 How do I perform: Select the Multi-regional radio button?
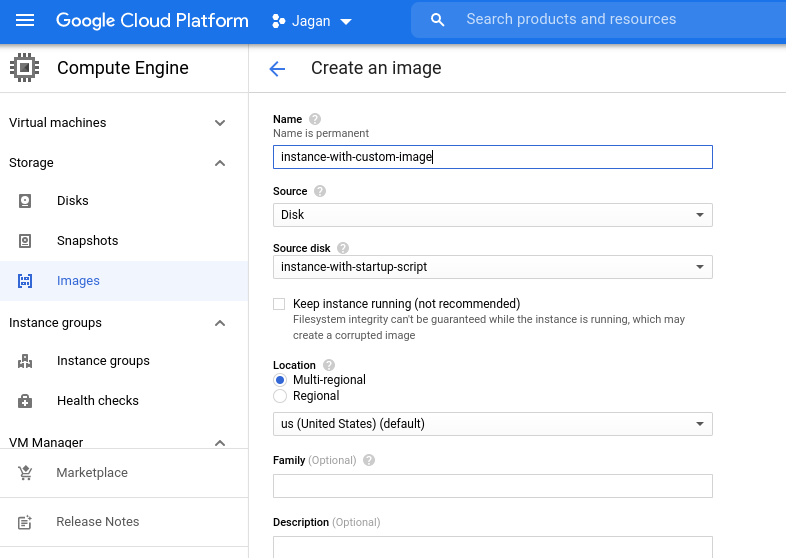coord(280,380)
